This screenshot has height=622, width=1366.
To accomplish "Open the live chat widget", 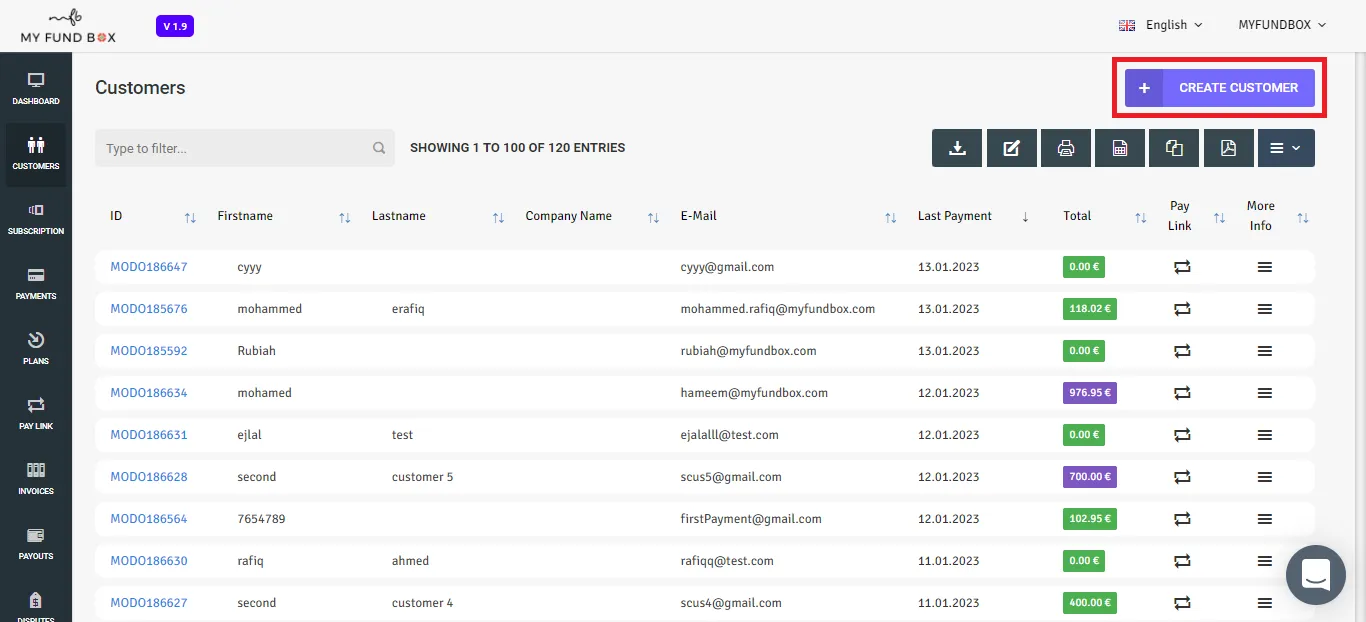I will (1316, 575).
